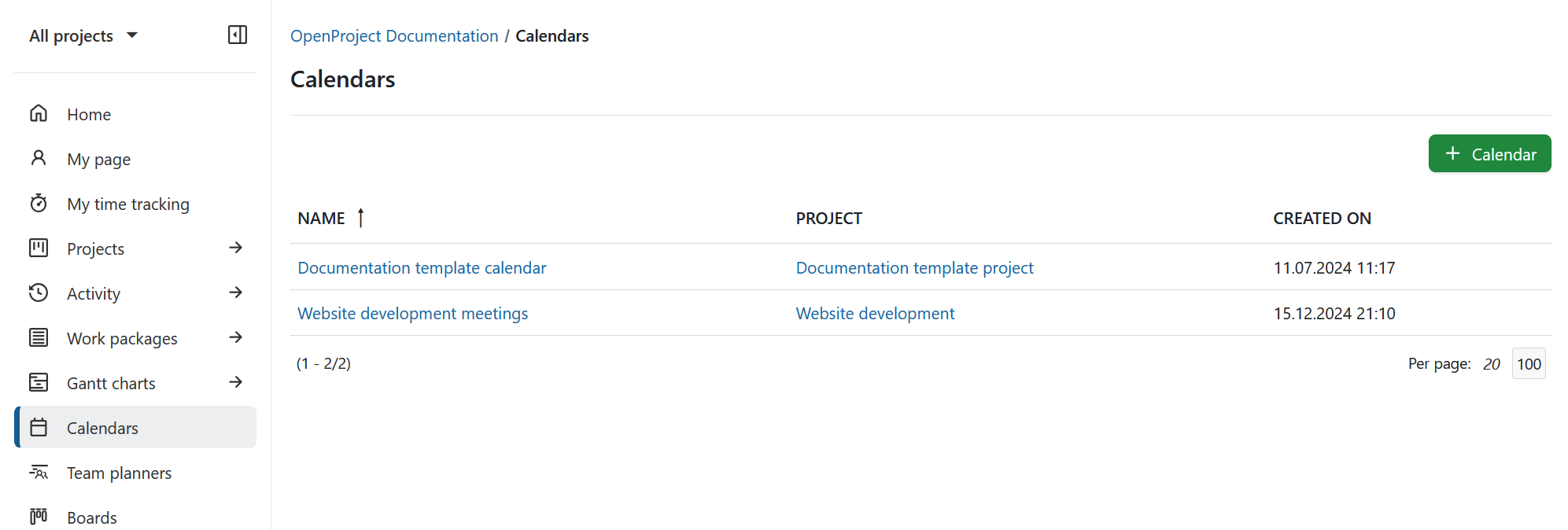Create a new calendar with + Calendar button
The height and width of the screenshot is (530, 1568).
coord(1489,153)
